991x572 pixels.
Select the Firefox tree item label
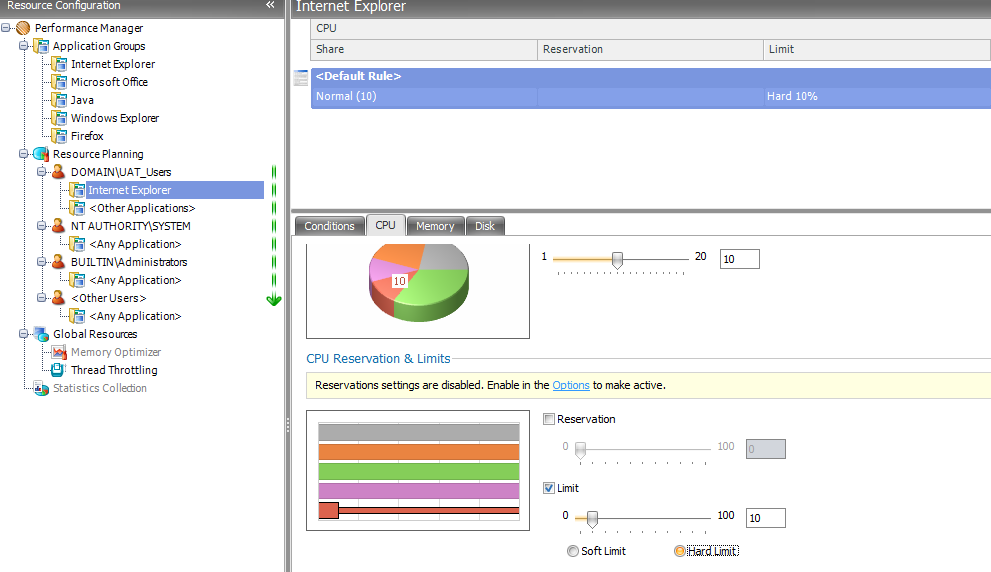click(x=87, y=136)
